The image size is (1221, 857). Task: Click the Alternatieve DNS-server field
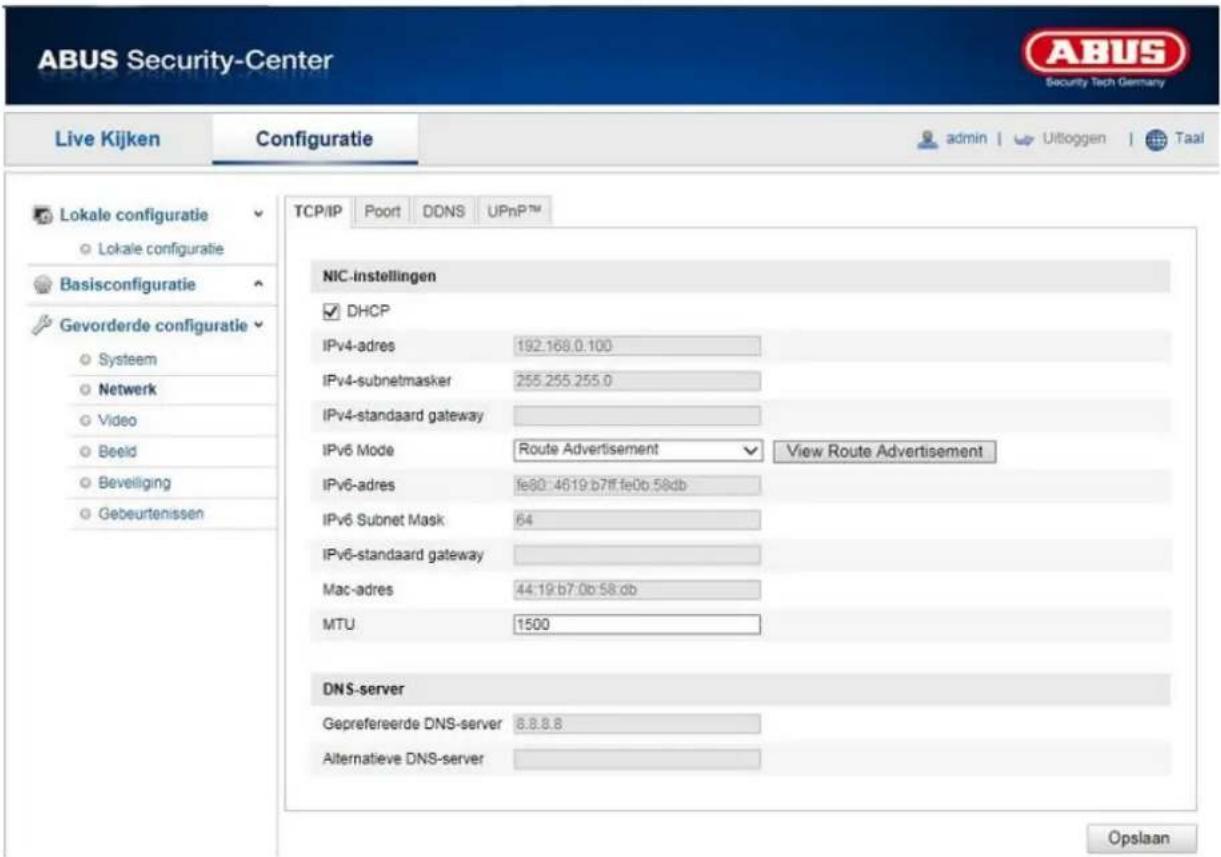pos(637,759)
